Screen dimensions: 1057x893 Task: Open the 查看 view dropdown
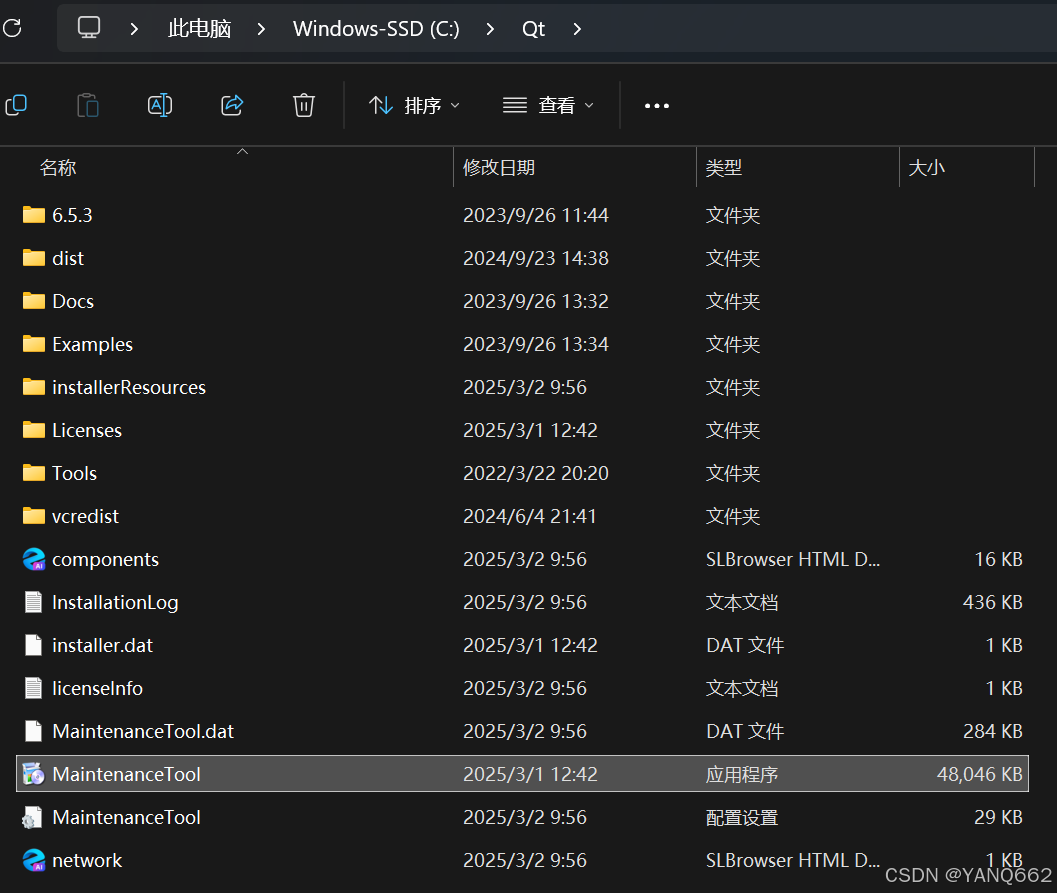pyautogui.click(x=549, y=106)
